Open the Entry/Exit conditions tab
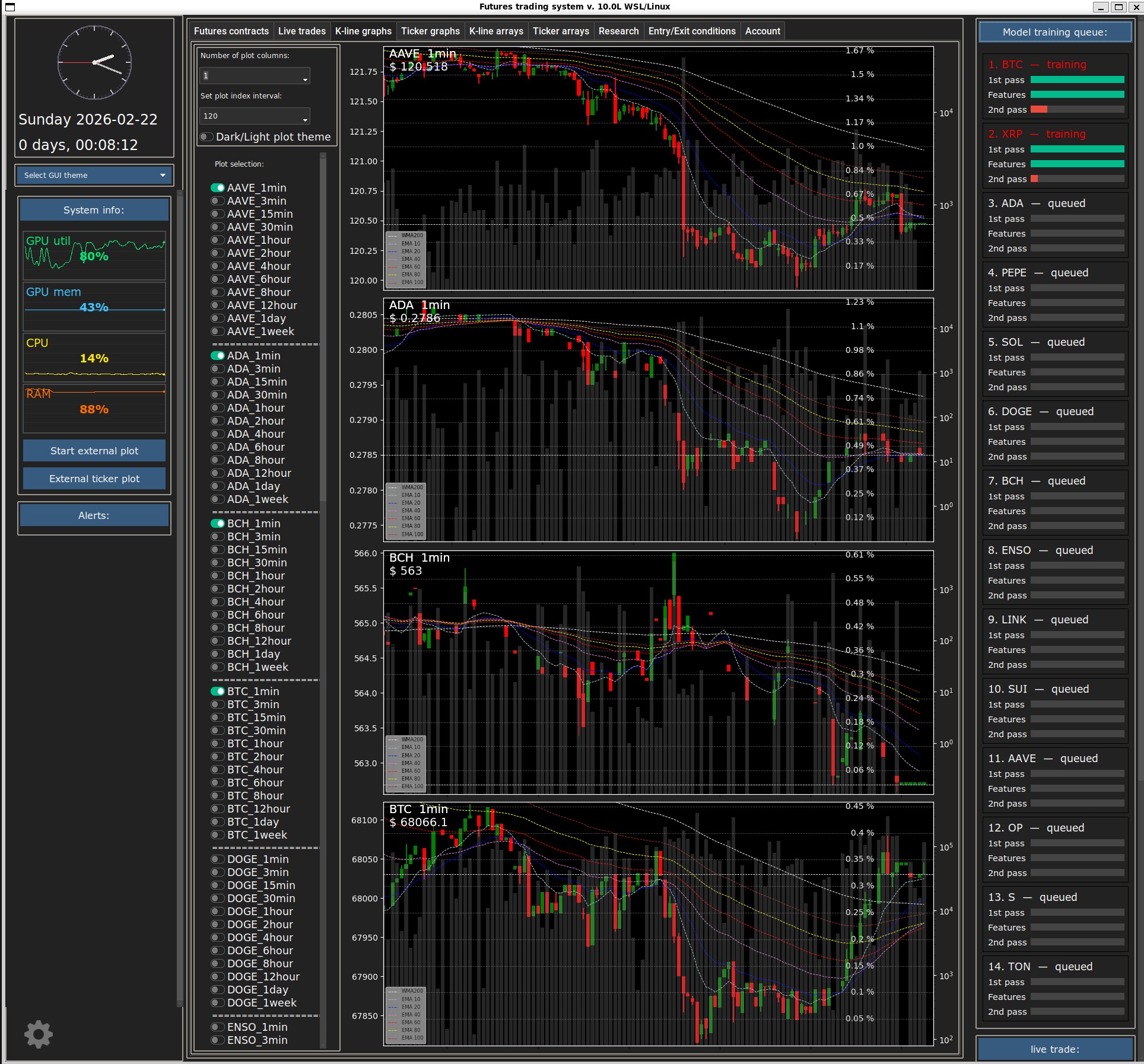Viewport: 1144px width, 1064px height. point(691,31)
